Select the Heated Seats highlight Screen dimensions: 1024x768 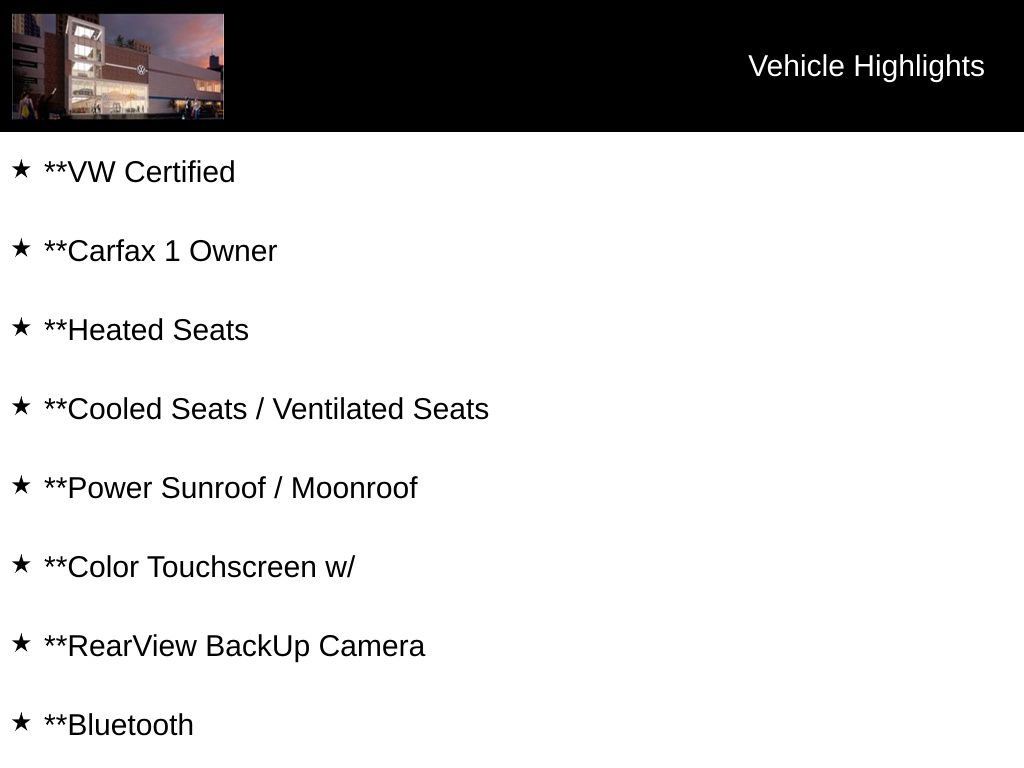point(146,330)
